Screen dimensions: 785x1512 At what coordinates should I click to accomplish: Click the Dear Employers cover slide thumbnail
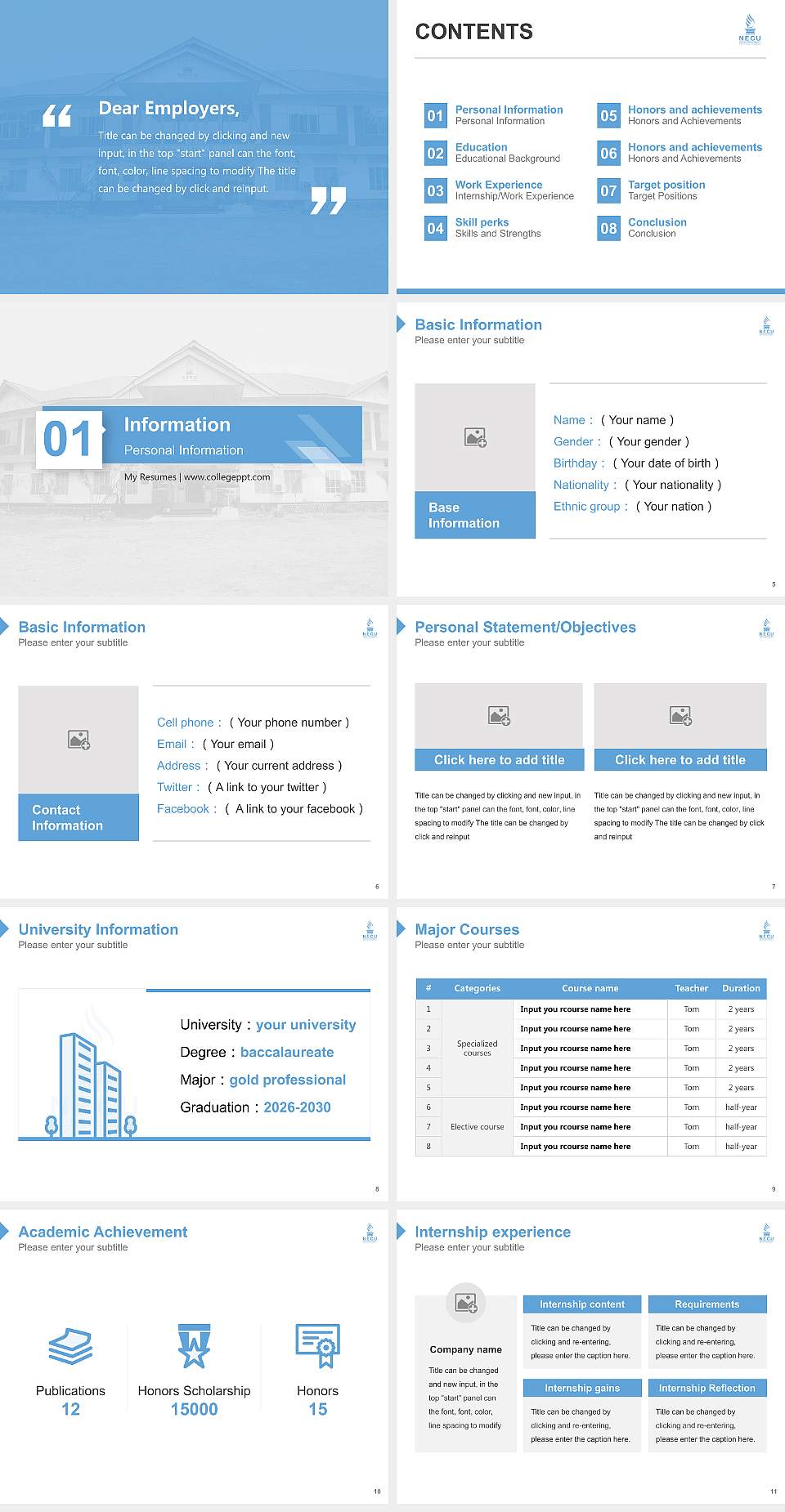tap(194, 147)
